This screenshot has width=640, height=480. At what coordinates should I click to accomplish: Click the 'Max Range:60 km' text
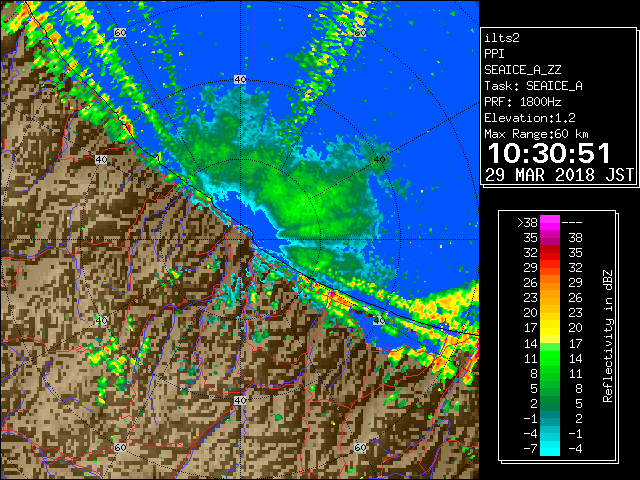click(x=536, y=134)
